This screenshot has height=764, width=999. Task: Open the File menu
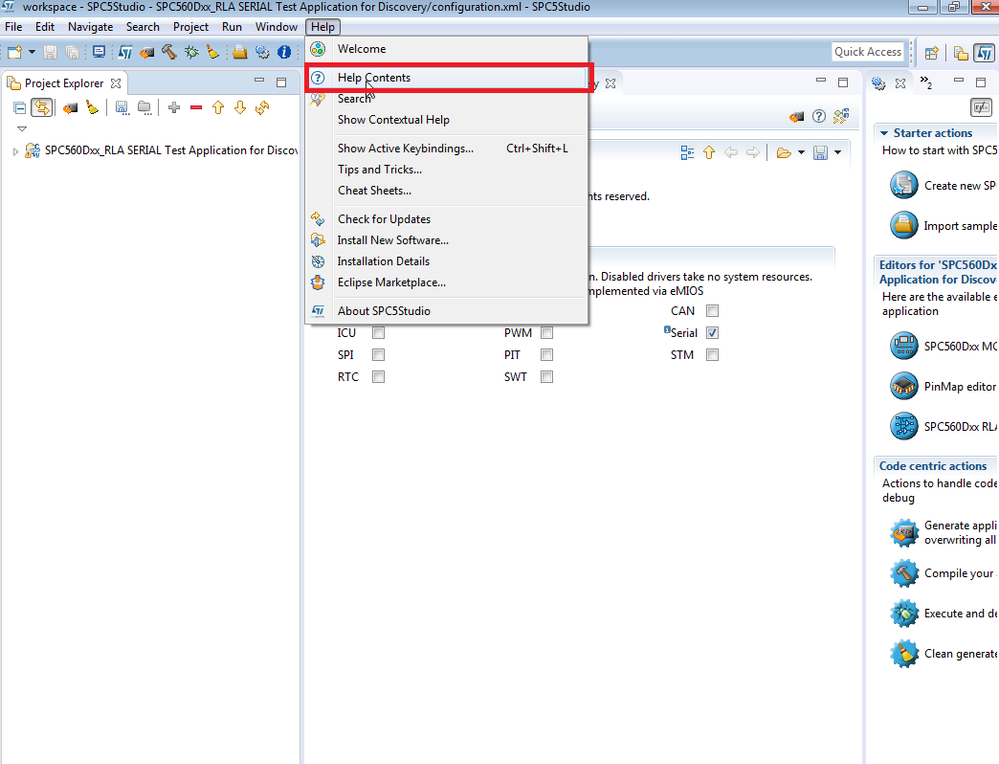(13, 27)
